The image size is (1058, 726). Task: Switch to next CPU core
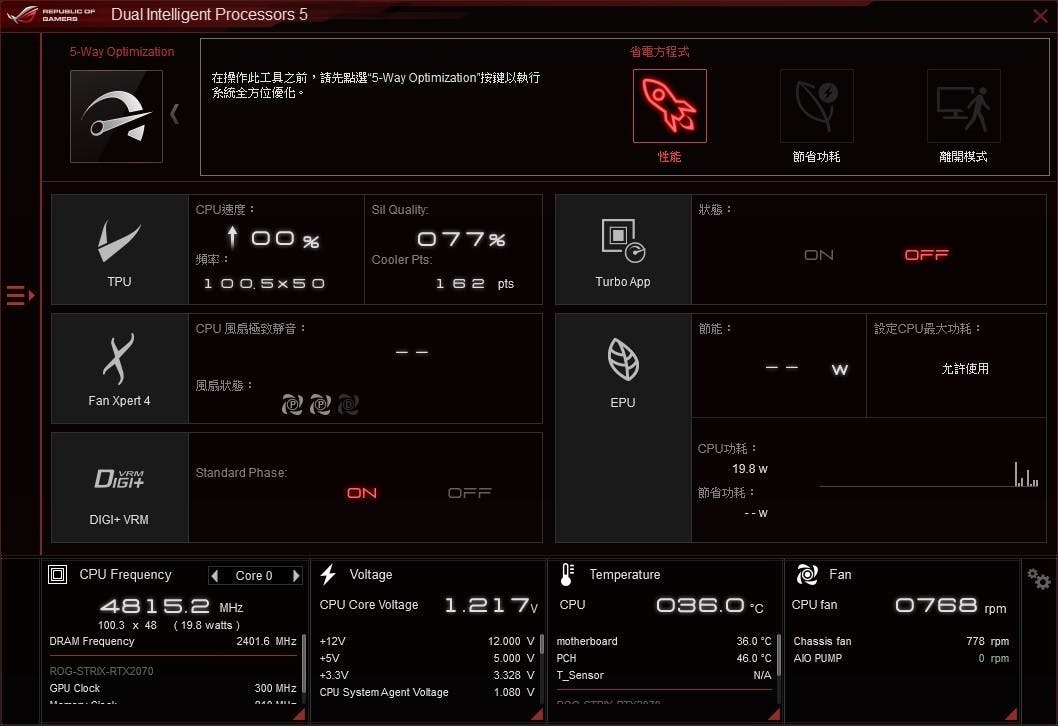tap(296, 576)
